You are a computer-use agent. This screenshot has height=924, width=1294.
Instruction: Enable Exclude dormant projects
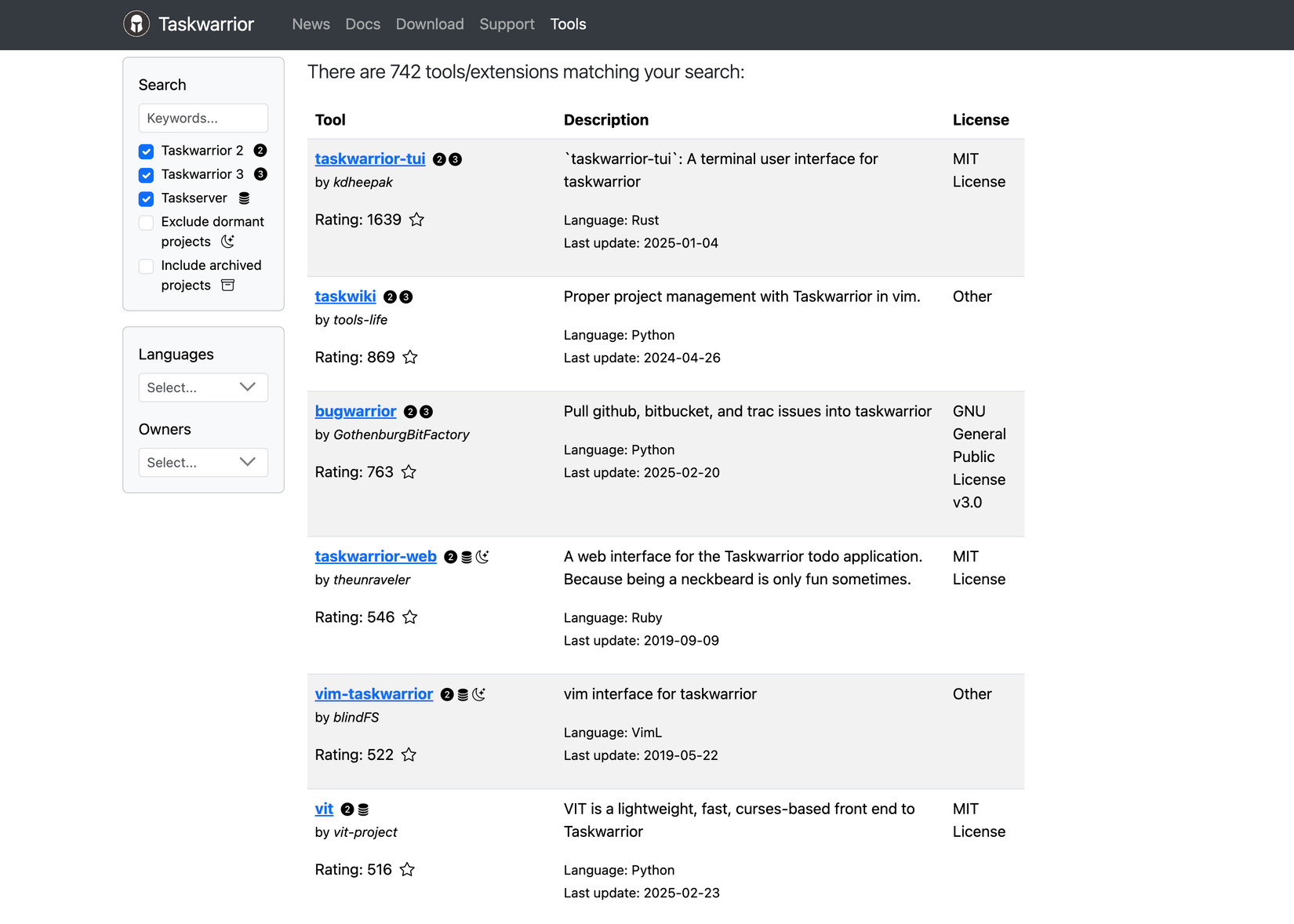[146, 223]
